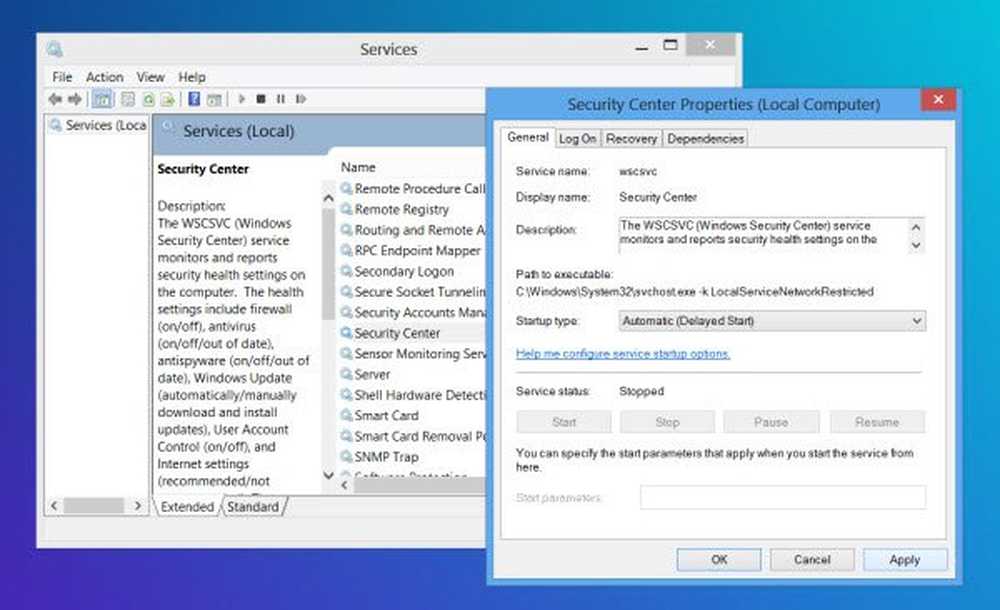Toggle the Show/Hide Console Tree toolbar icon
Viewport: 1000px width, 610px height.
tap(102, 99)
